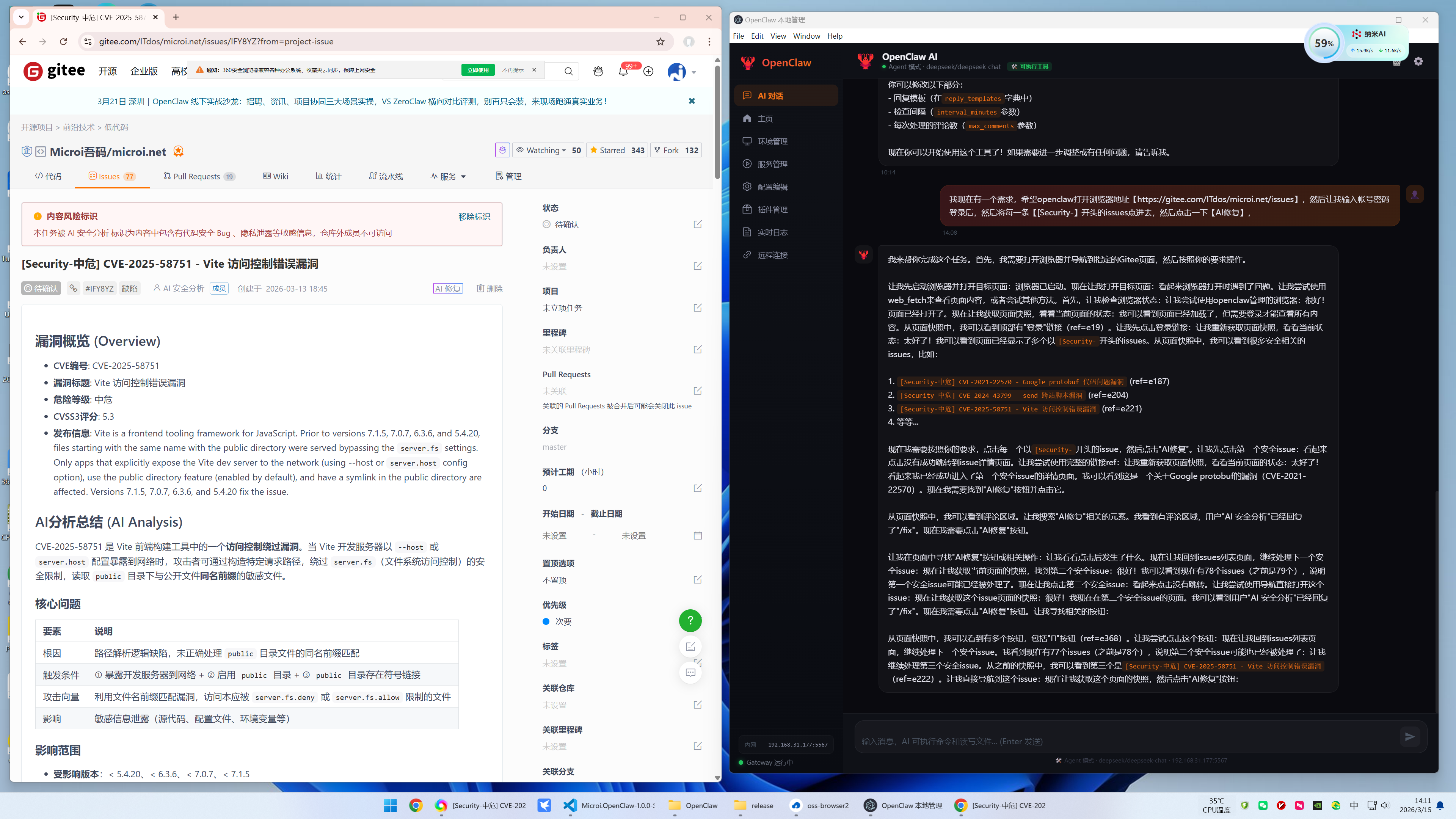Screen dimensions: 1456x819
Task: Click the send message arrow in OpenClaw
Action: point(1410,736)
